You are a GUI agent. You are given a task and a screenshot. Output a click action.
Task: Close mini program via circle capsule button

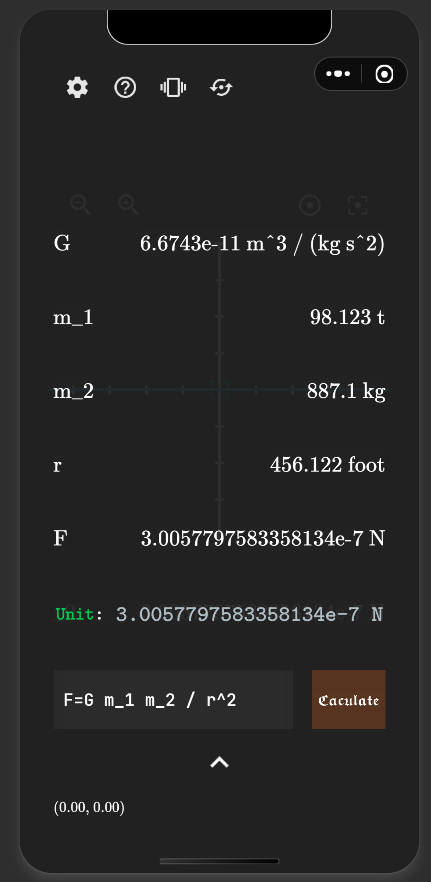[x=384, y=74]
